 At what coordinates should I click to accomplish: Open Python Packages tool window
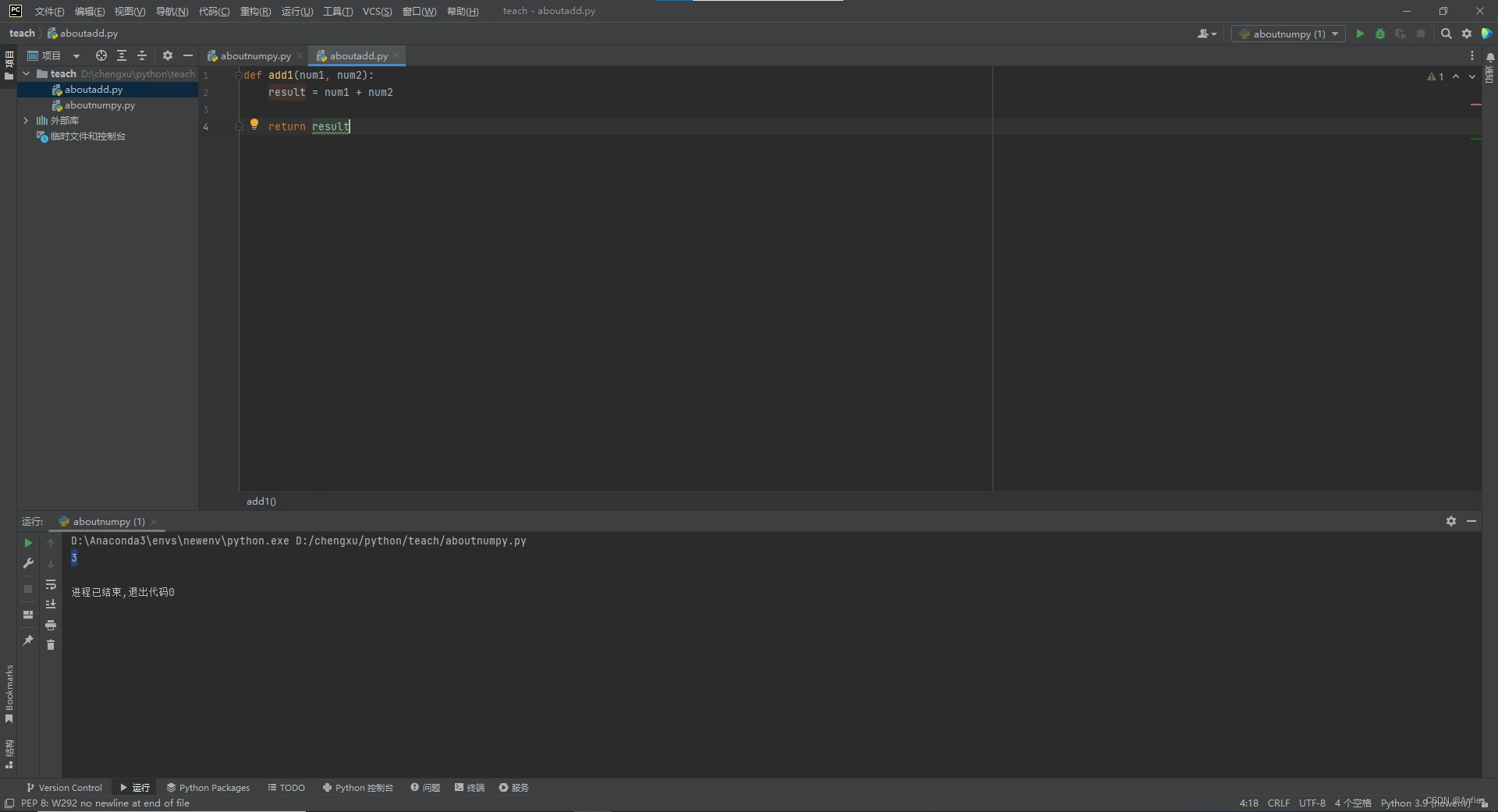pyautogui.click(x=208, y=788)
